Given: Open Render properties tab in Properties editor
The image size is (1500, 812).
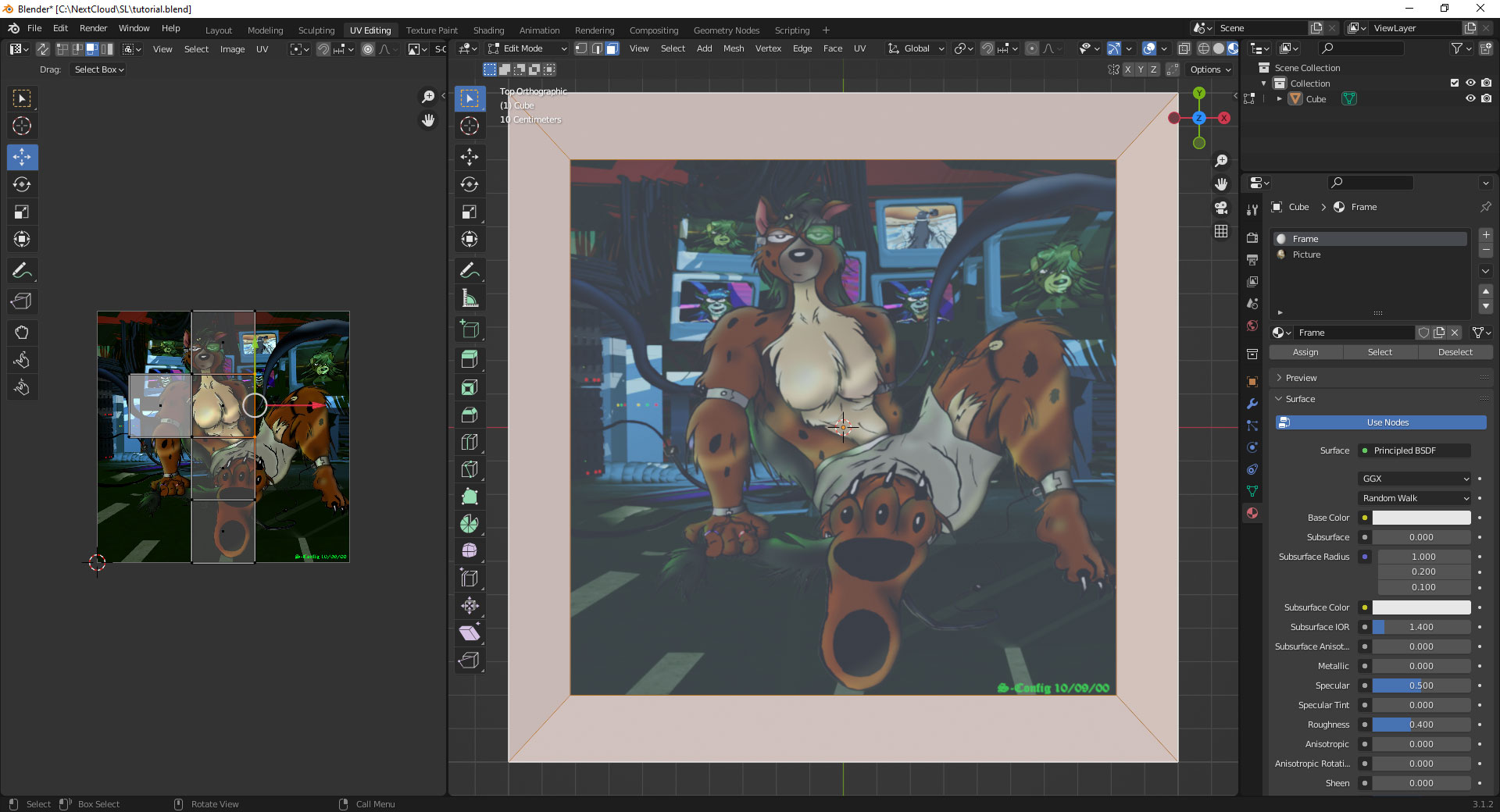Looking at the screenshot, I should click(x=1252, y=237).
